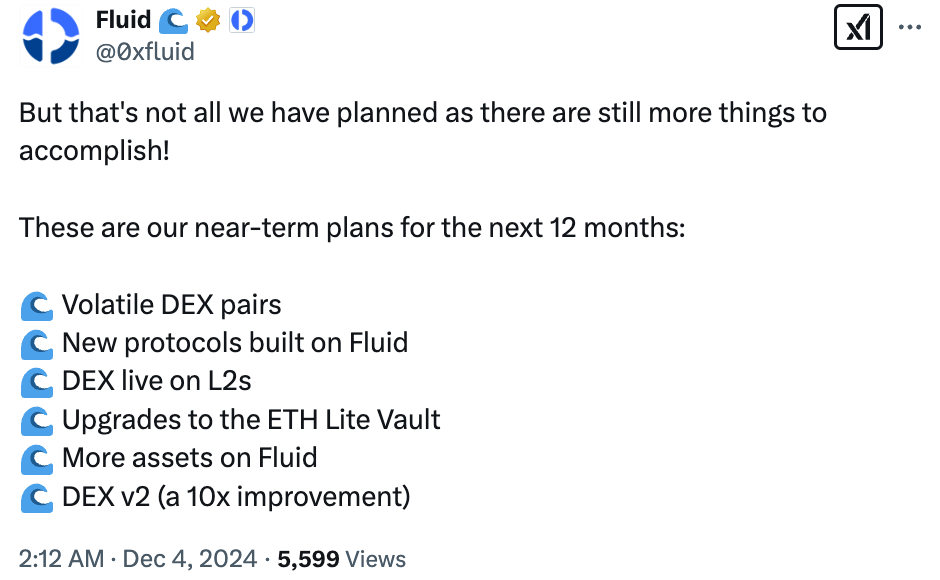Open the @0xfluid handle link
Image resolution: width=940 pixels, height=580 pixels.
click(145, 51)
